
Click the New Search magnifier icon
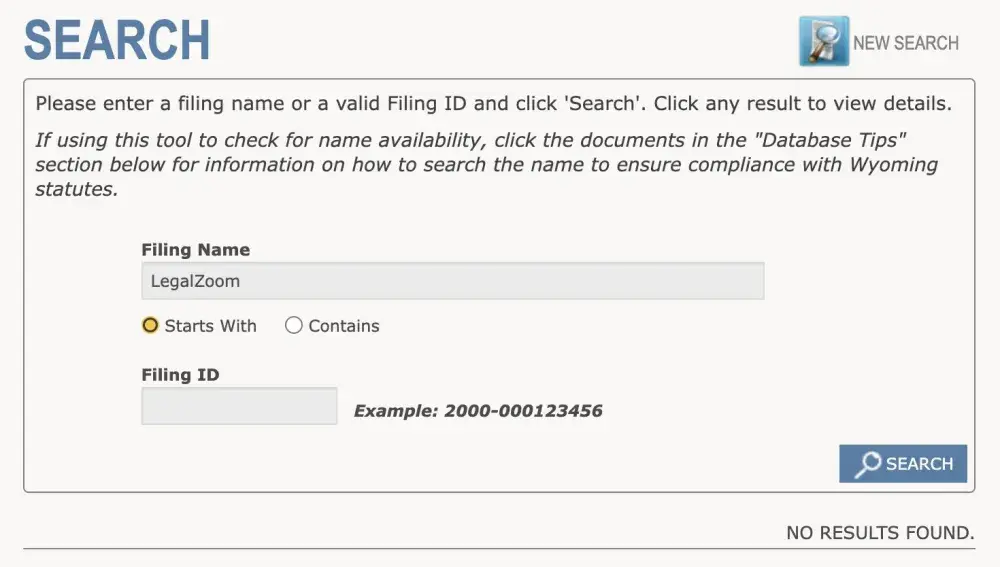point(823,42)
